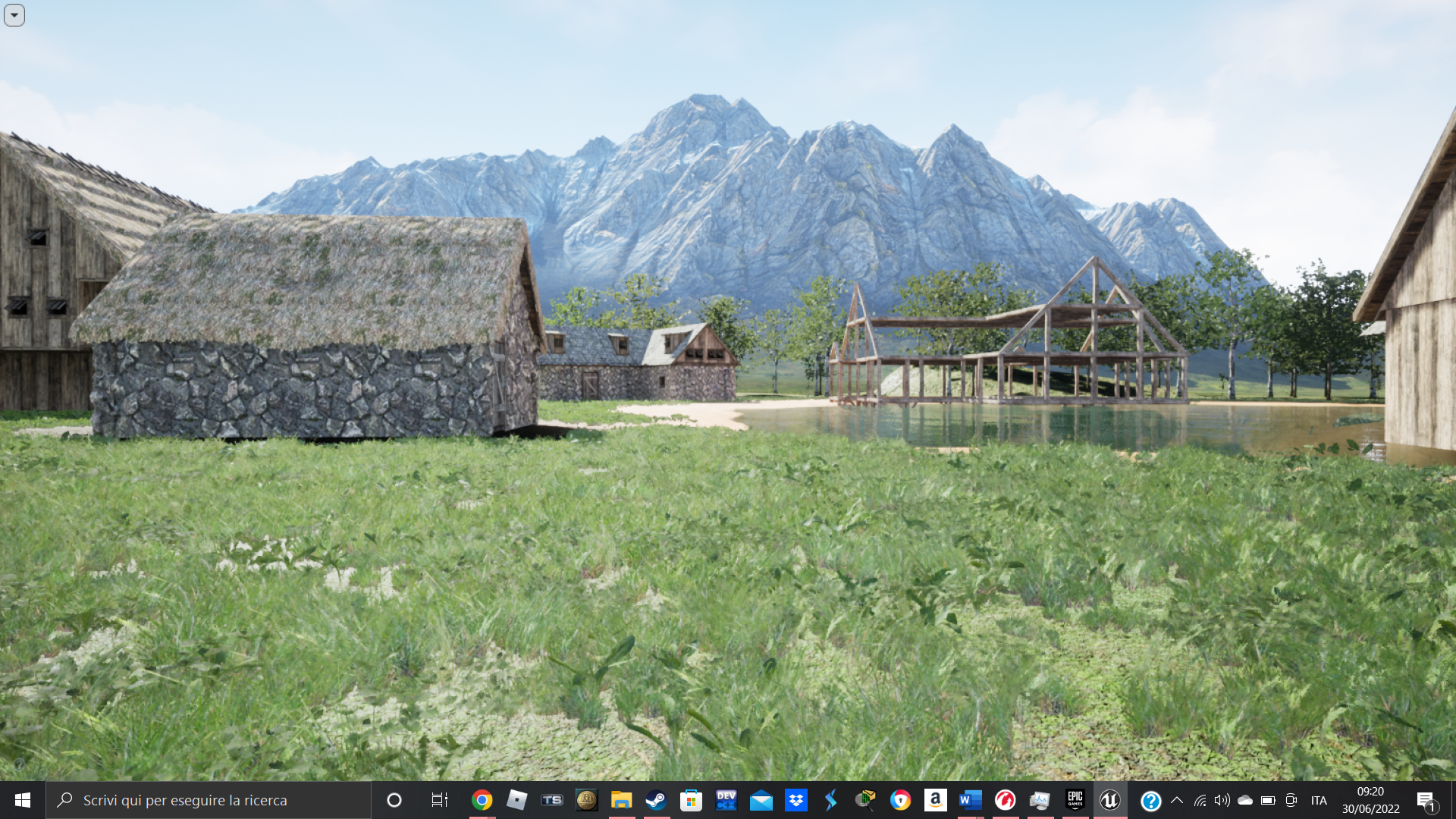Screen dimensions: 1456x819
Task: Open Roblox Studio taskbar icon
Action: (x=516, y=800)
